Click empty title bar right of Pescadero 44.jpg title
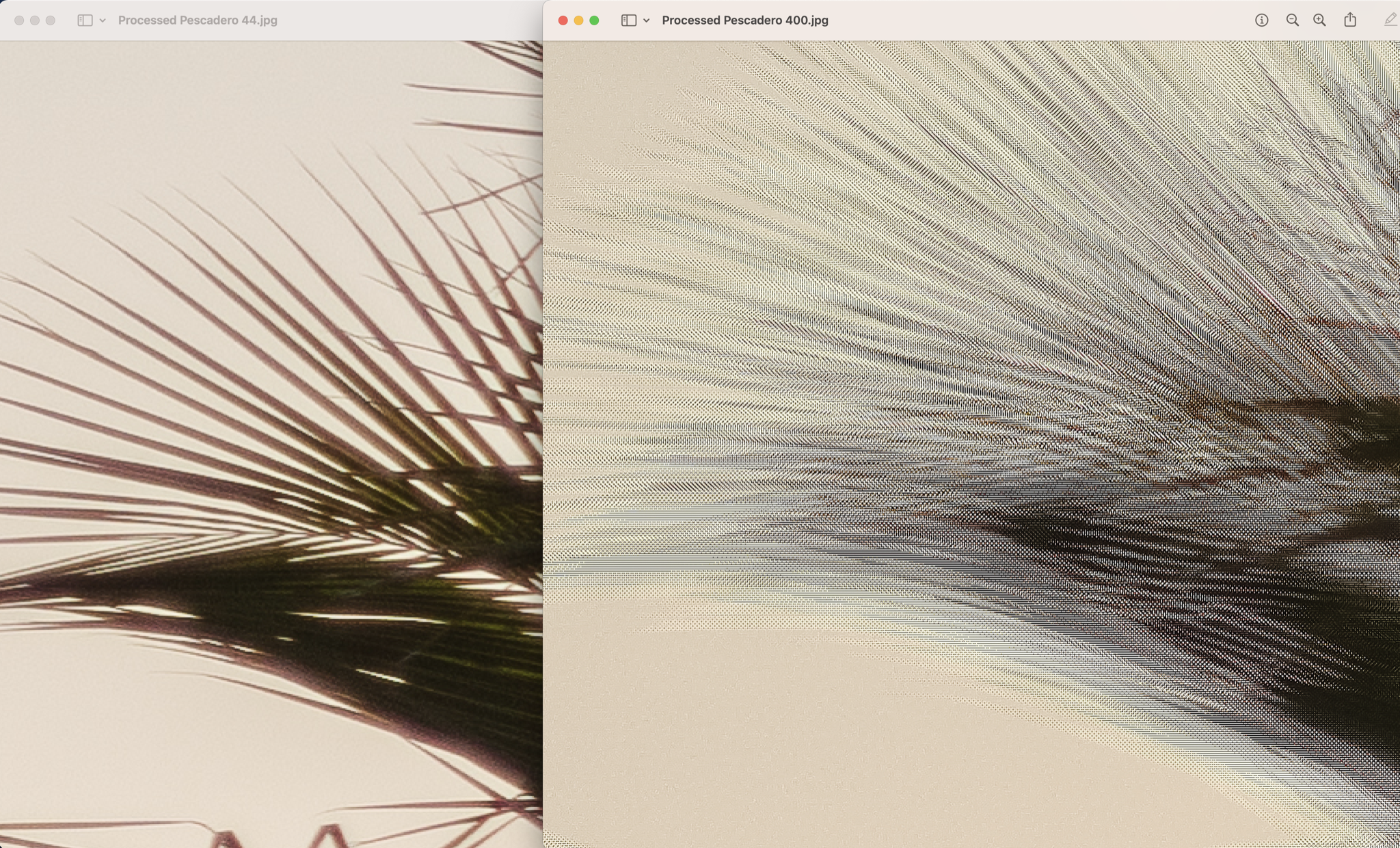This screenshot has height=848, width=1400. coord(410,21)
